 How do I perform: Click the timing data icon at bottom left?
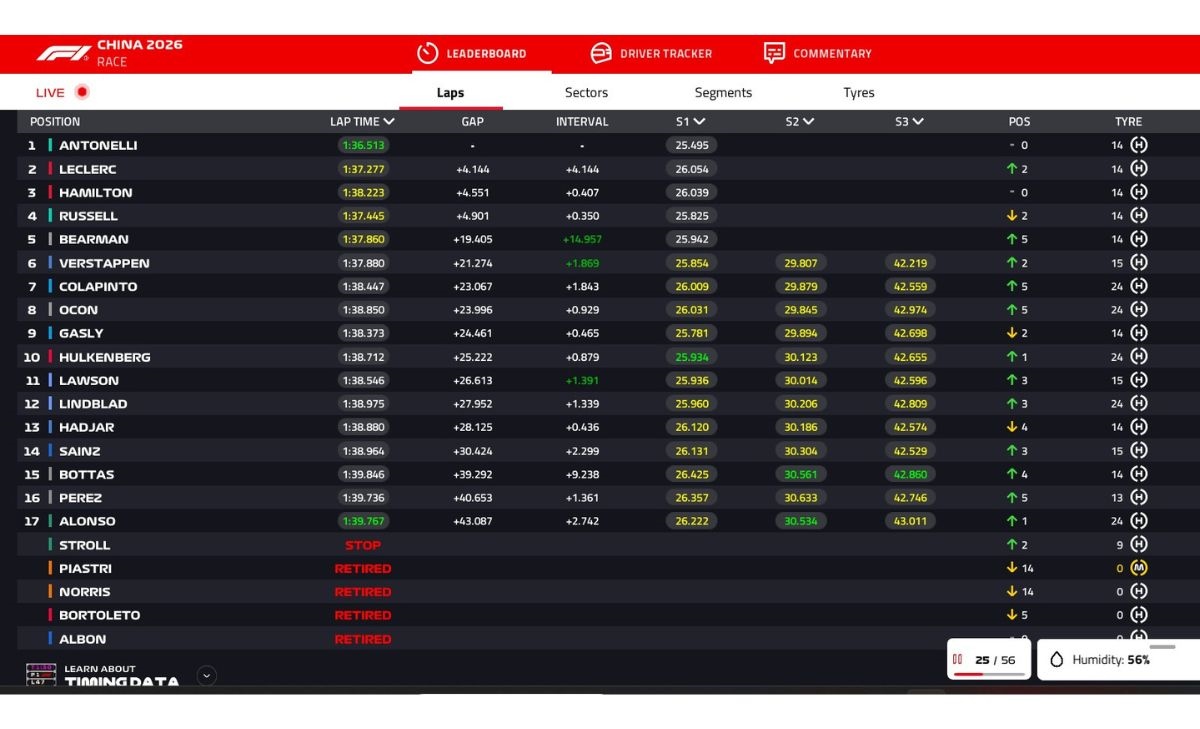click(x=41, y=675)
